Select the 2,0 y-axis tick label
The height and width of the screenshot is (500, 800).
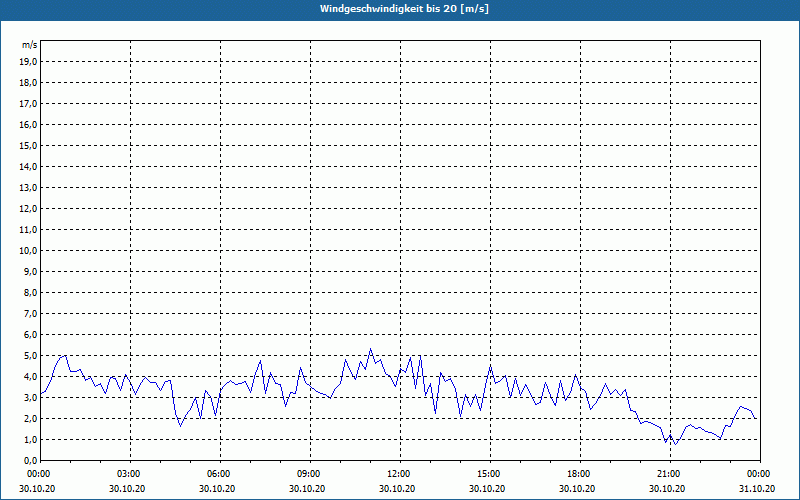click(x=31, y=418)
